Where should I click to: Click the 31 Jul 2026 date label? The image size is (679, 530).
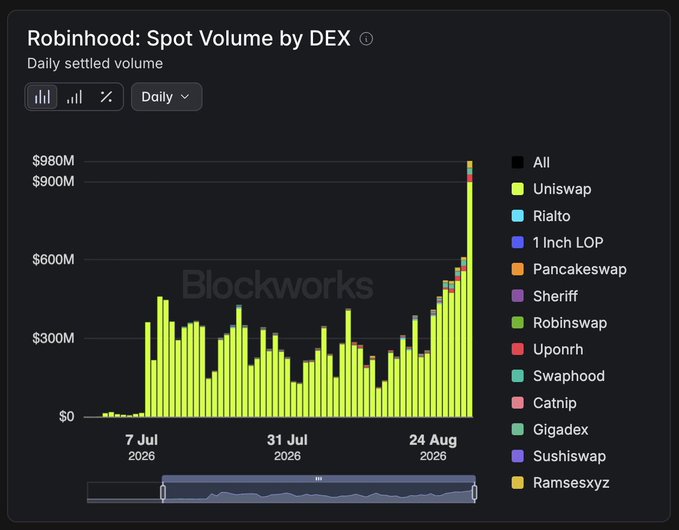[287, 447]
